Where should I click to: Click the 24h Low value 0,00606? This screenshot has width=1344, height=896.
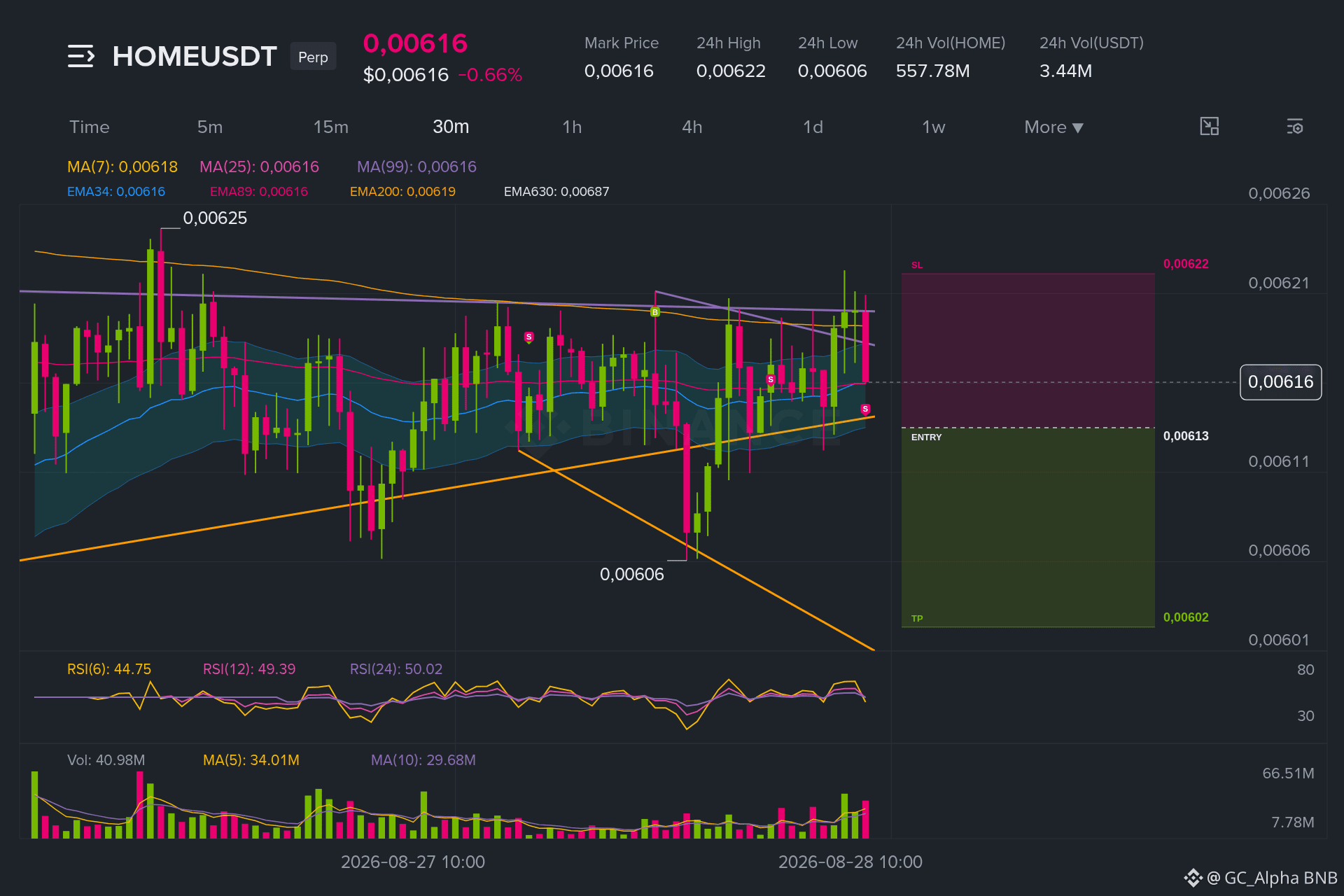[832, 71]
